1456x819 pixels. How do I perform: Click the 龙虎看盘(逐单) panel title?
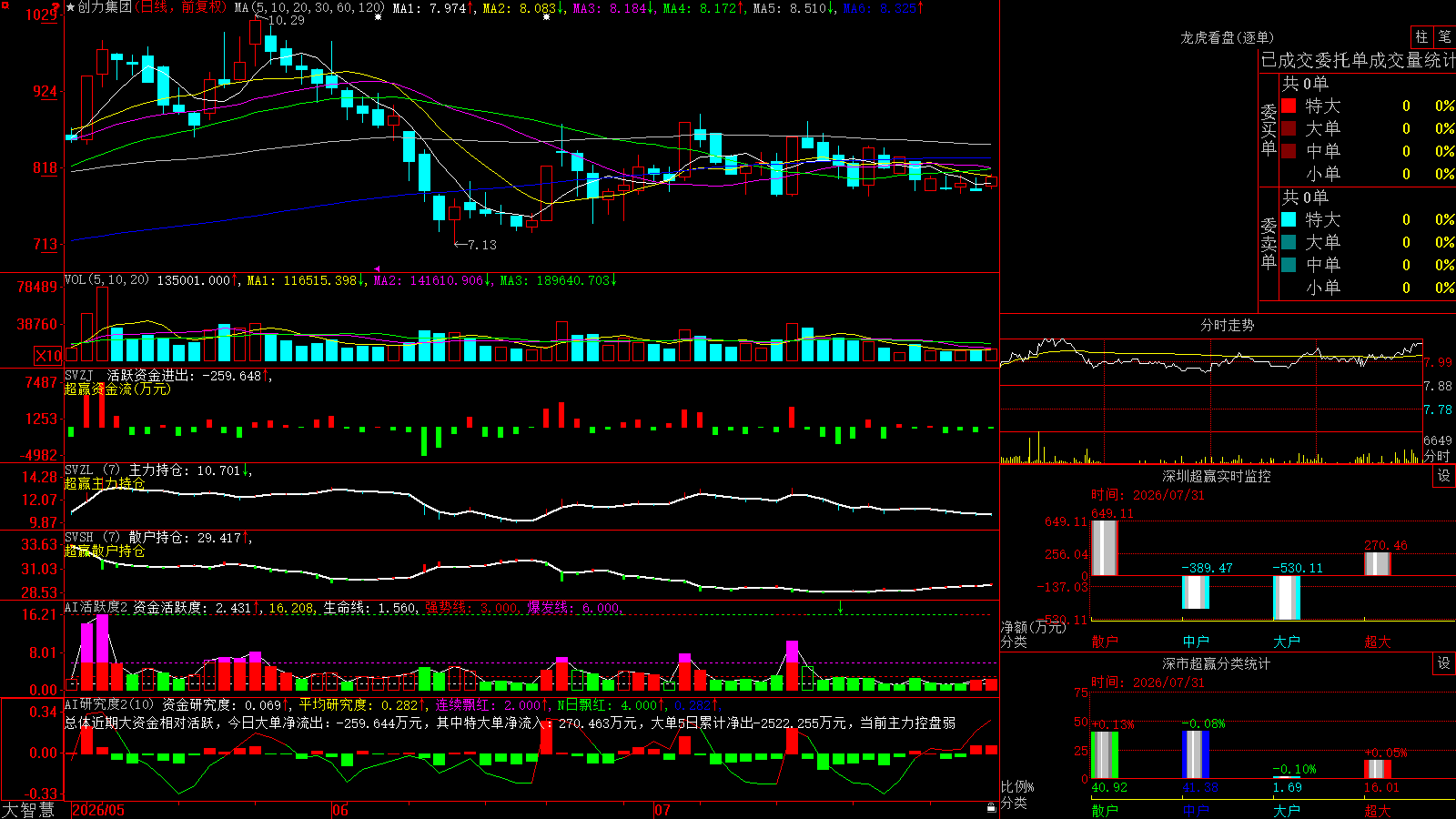[x=1227, y=37]
